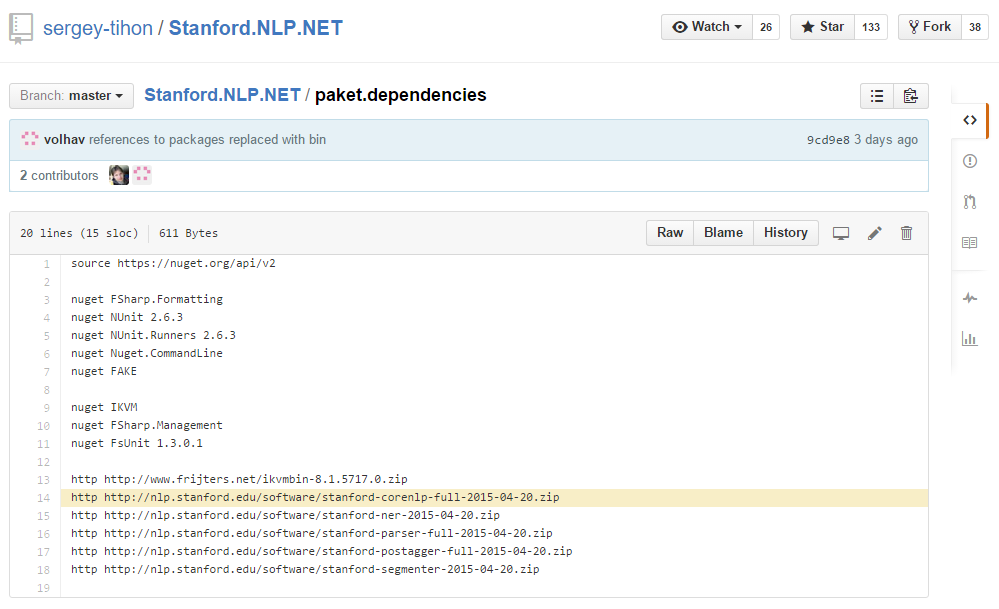Open volhav author link
Screen dimensions: 999x609
[64, 140]
